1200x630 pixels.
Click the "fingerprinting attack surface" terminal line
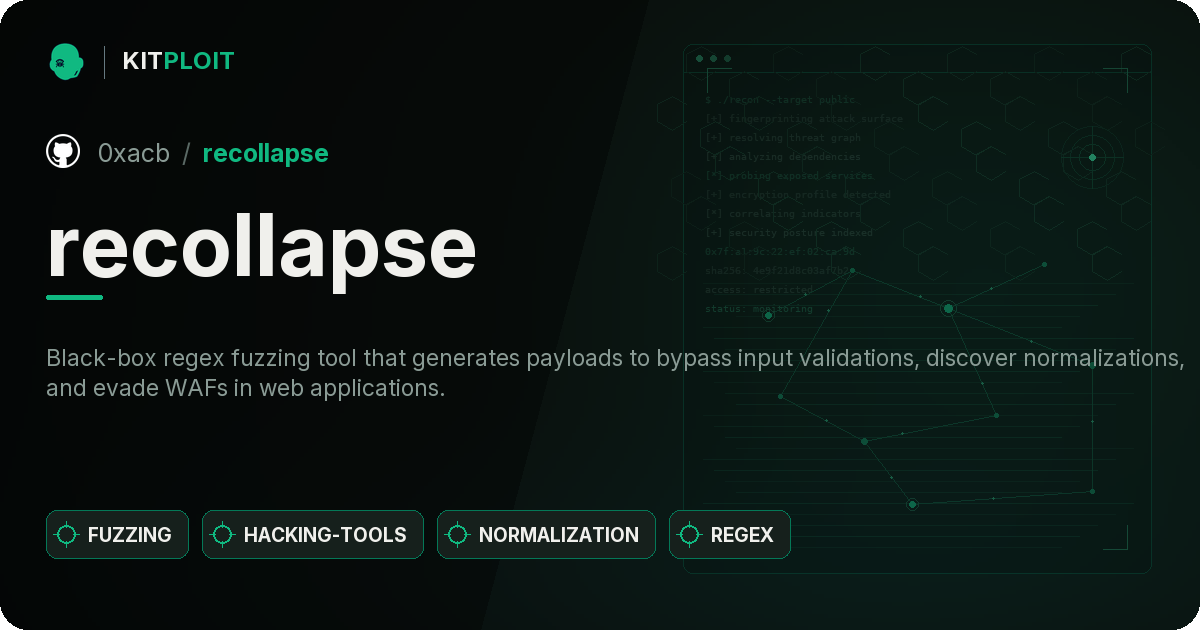[x=803, y=119]
